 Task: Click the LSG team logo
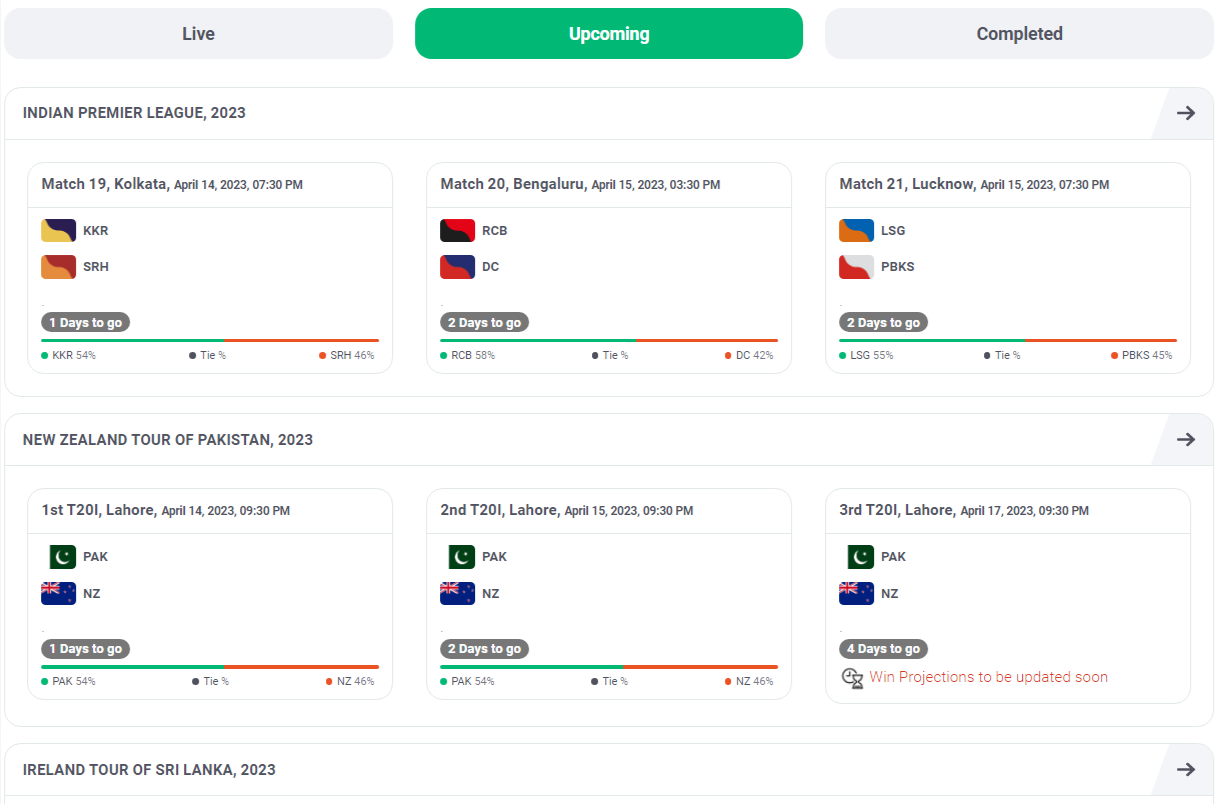tap(855, 230)
